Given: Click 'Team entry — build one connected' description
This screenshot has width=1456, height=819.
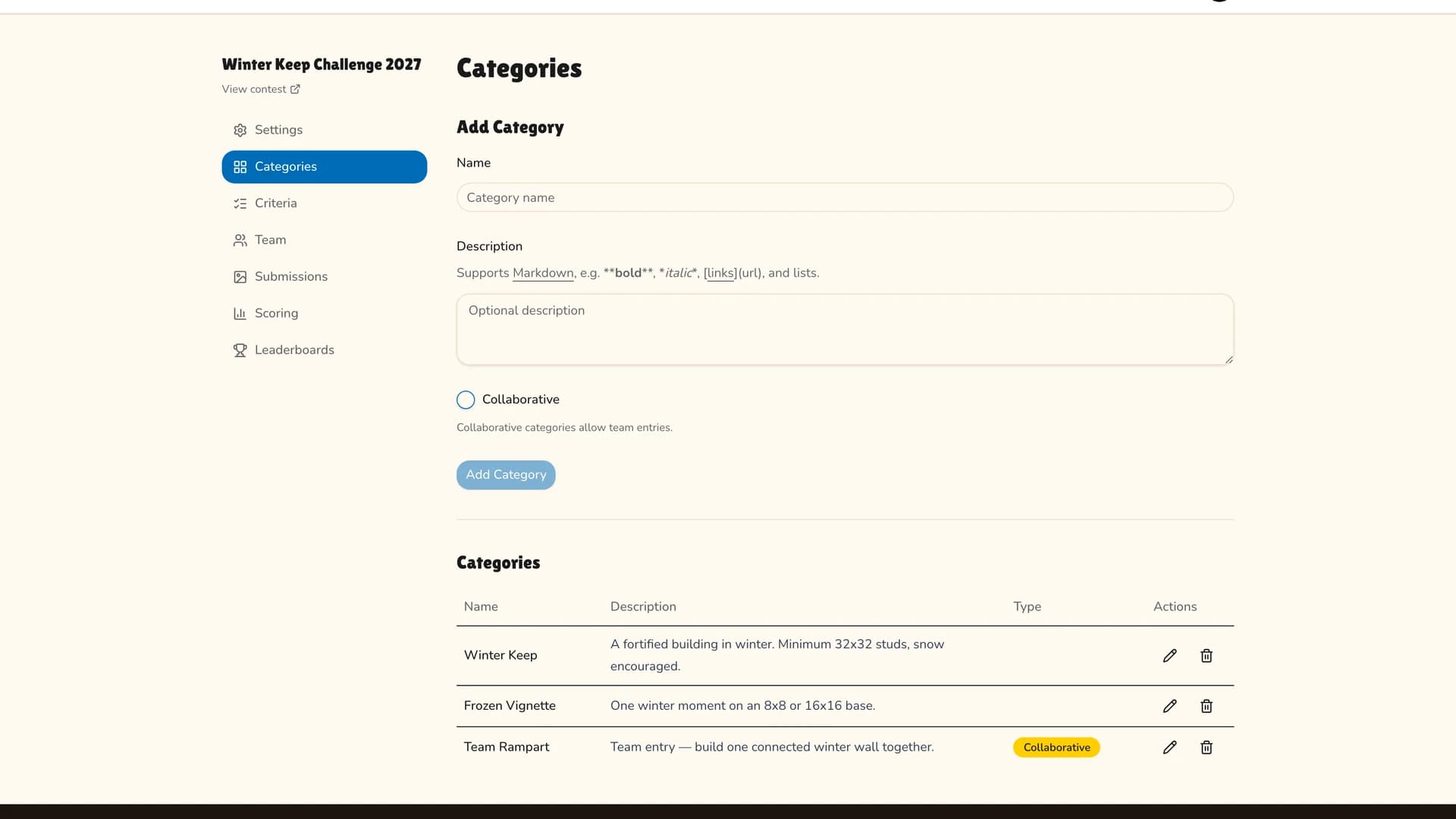Looking at the screenshot, I should click(772, 747).
